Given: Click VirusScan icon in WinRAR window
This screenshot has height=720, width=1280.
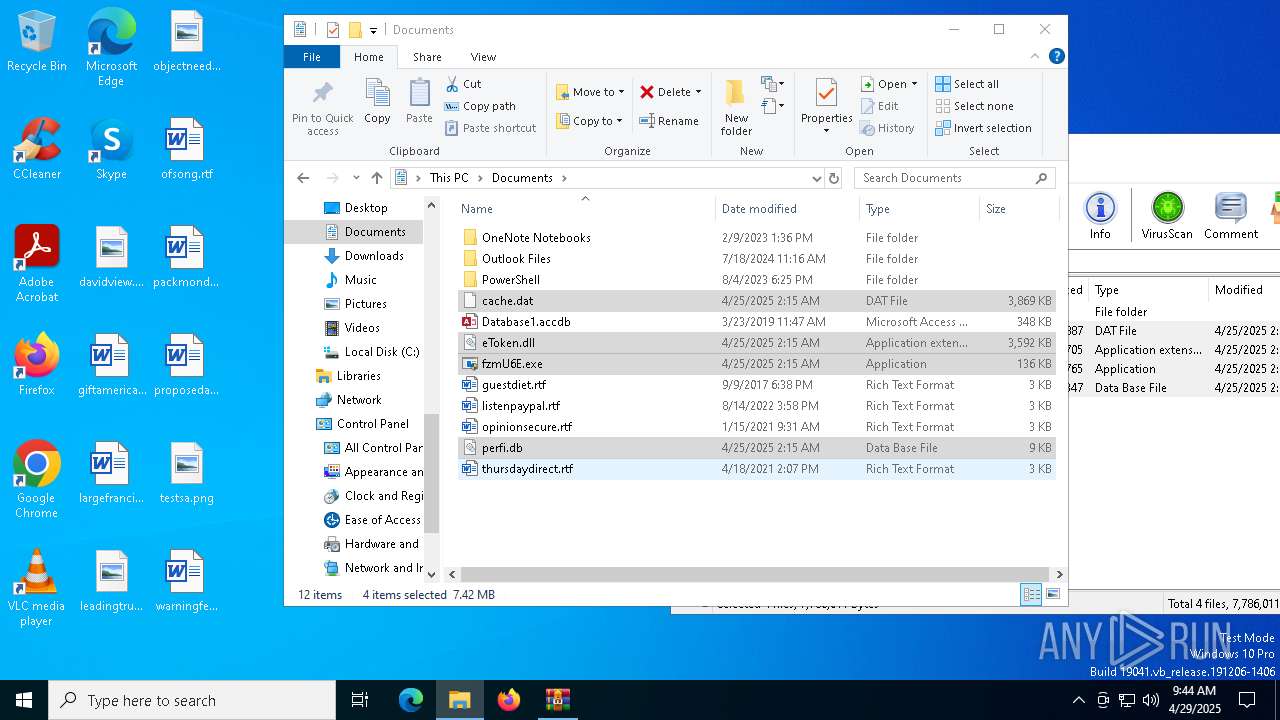Looking at the screenshot, I should 1167,217.
